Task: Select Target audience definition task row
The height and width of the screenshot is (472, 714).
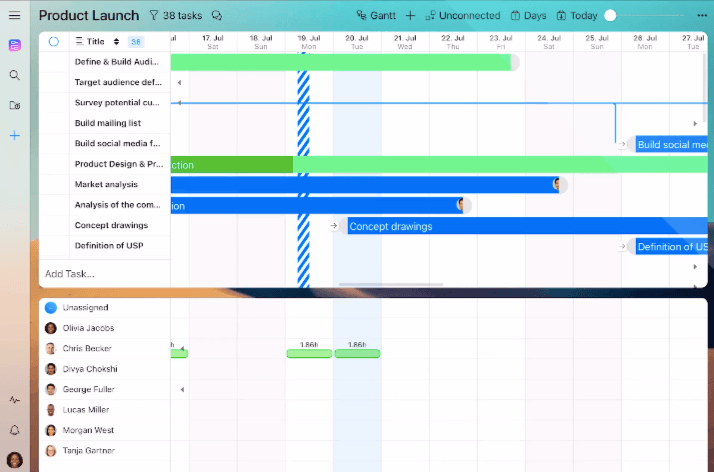Action: tap(105, 82)
